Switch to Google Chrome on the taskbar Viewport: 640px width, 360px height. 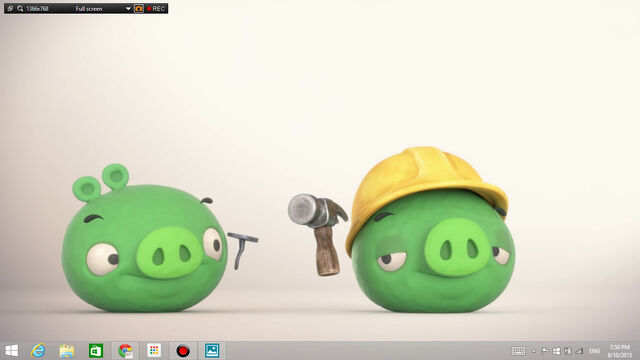(125, 351)
